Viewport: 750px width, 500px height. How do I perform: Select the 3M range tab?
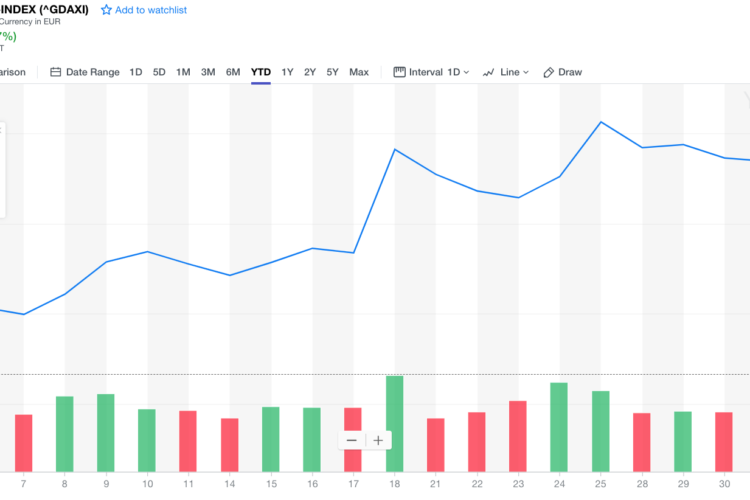208,72
